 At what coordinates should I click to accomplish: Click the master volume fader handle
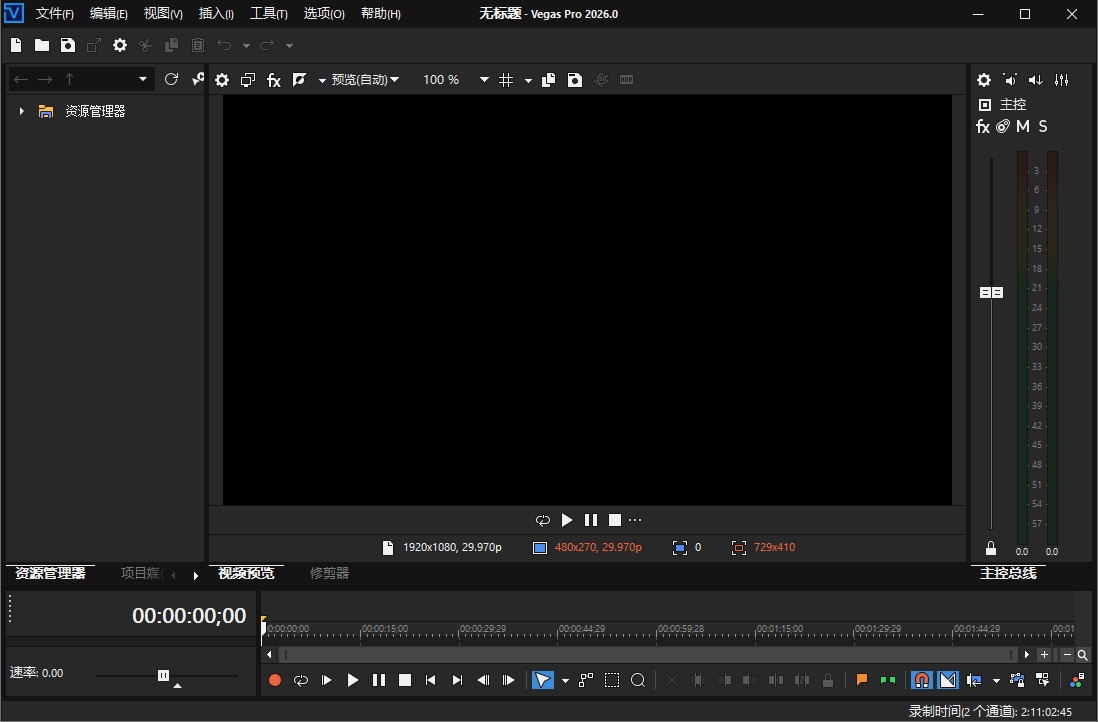[x=991, y=292]
